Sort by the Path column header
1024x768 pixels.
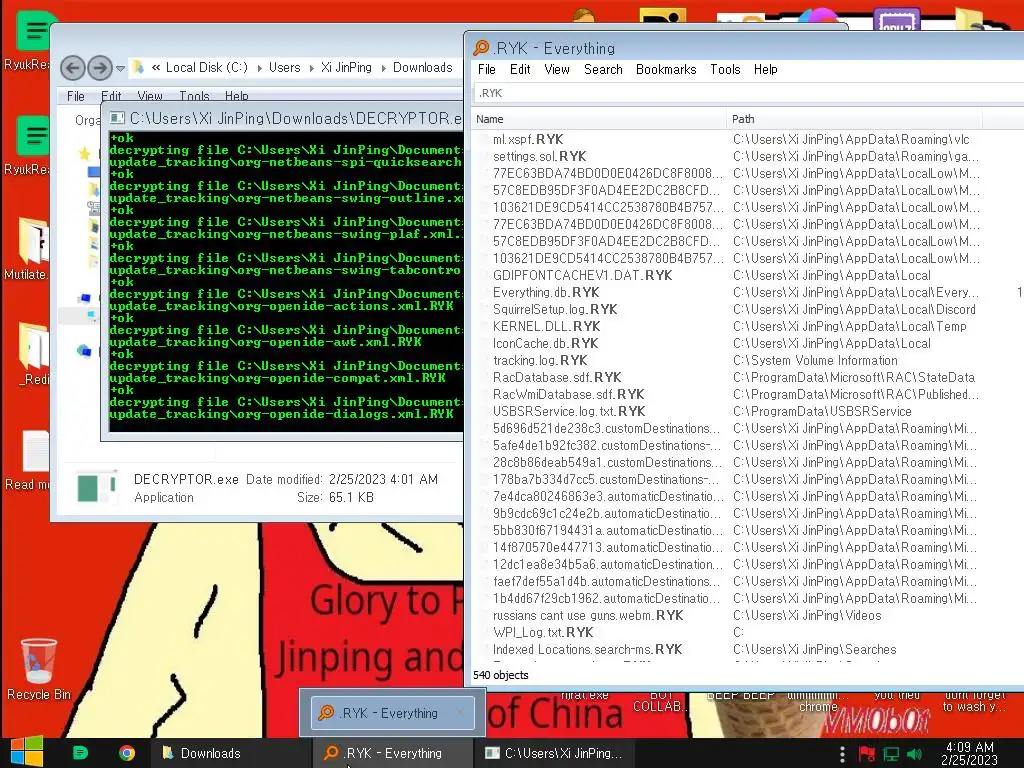[x=854, y=119]
